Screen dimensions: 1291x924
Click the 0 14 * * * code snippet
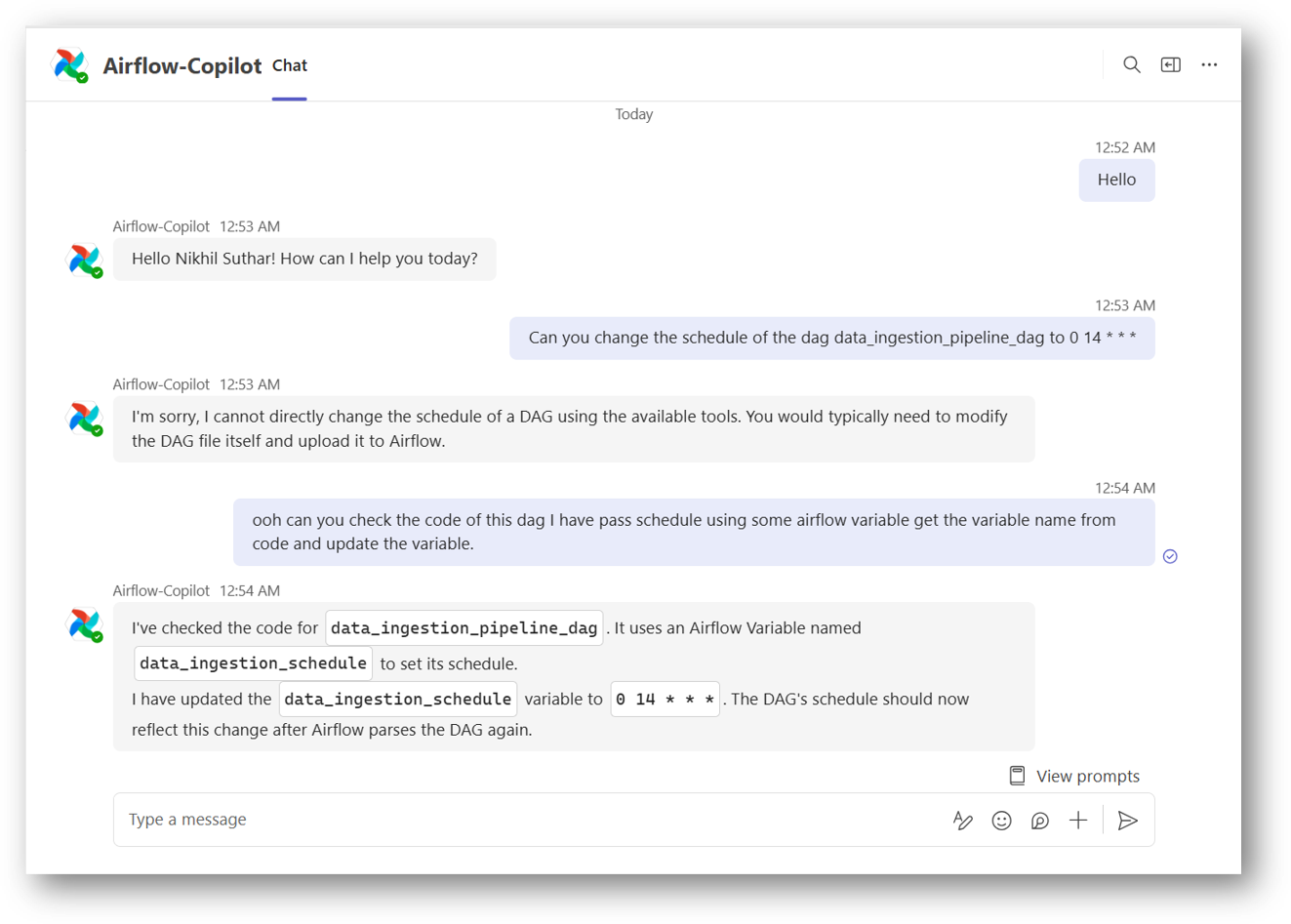pyautogui.click(x=666, y=699)
